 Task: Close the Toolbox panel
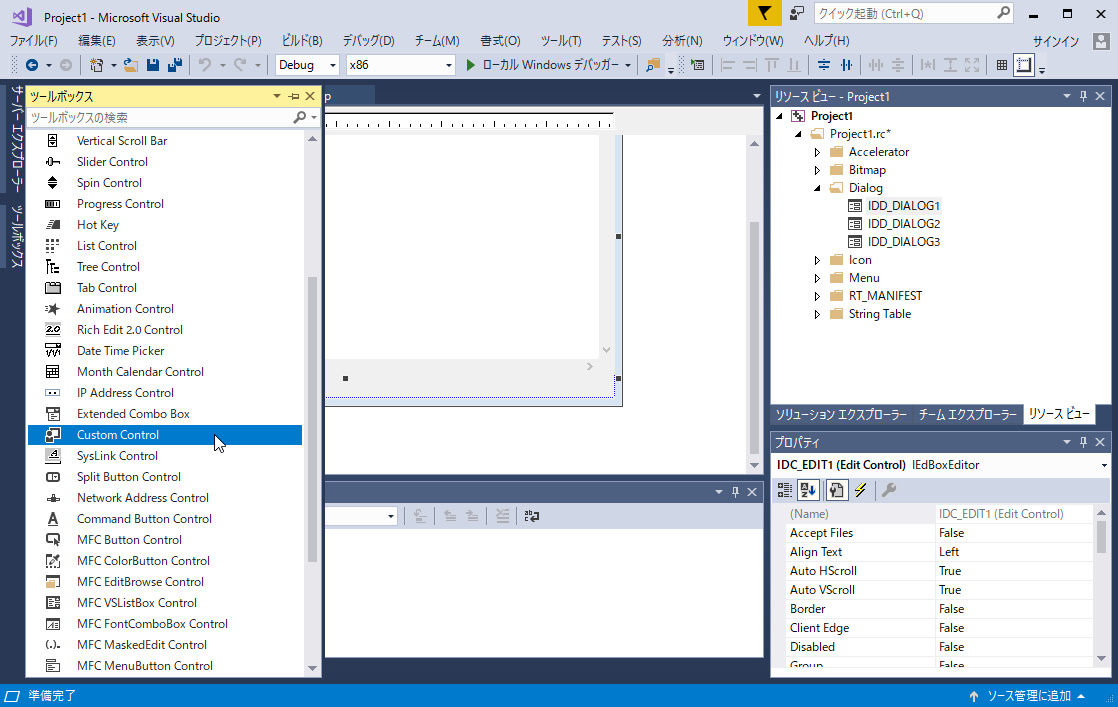pos(310,96)
